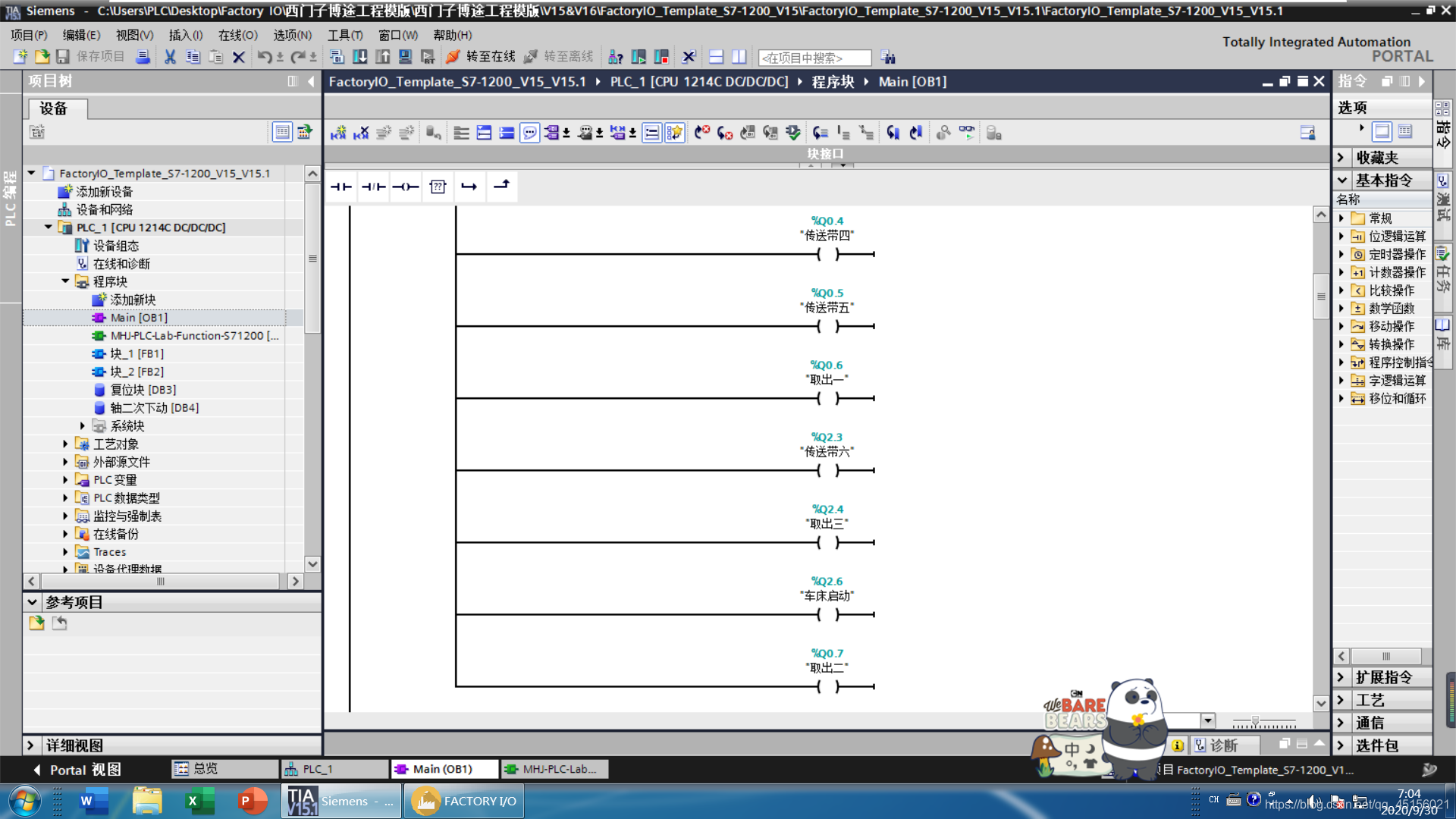
Task: Toggle favorites display in editor
Action: (674, 133)
